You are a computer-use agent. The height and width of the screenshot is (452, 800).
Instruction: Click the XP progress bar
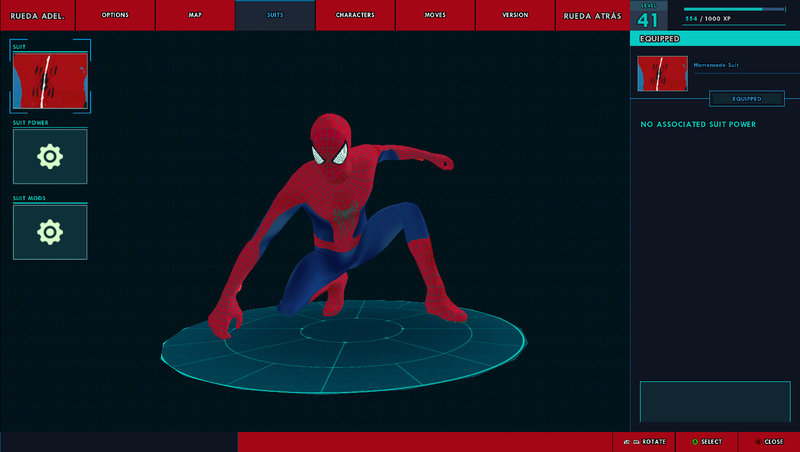(734, 9)
